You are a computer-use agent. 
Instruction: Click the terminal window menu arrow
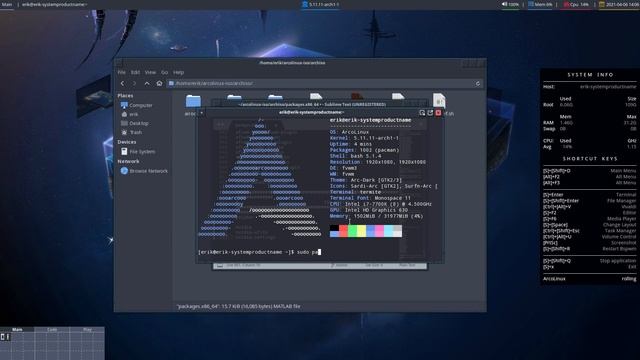click(x=202, y=113)
